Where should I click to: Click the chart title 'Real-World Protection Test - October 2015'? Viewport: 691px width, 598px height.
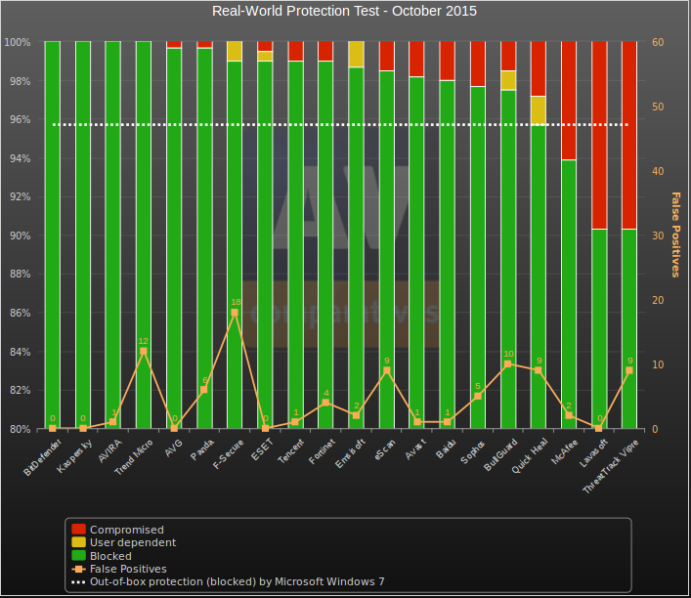(x=344, y=11)
